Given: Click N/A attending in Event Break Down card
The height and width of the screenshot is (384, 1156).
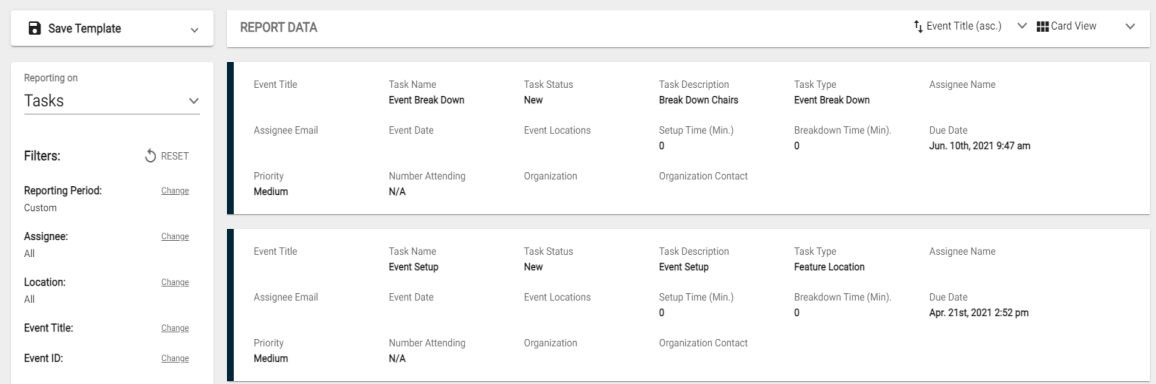Looking at the screenshot, I should coord(397,192).
